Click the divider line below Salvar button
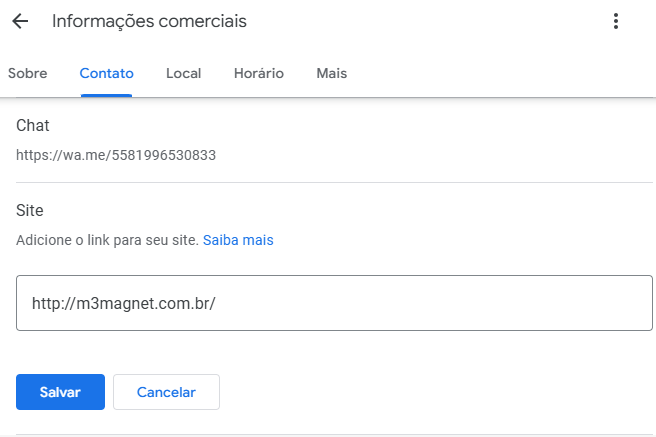 327,435
